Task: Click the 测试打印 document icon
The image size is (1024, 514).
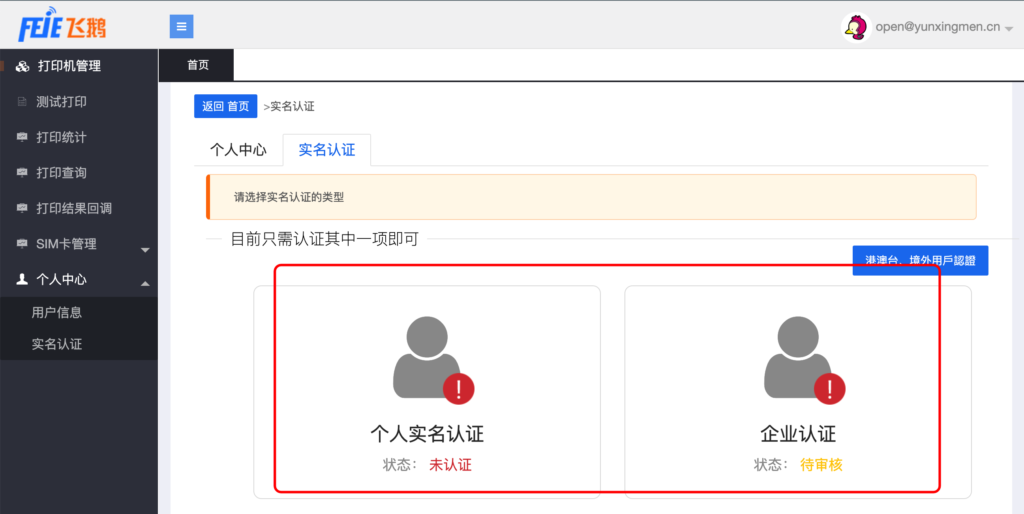Action: coord(22,102)
